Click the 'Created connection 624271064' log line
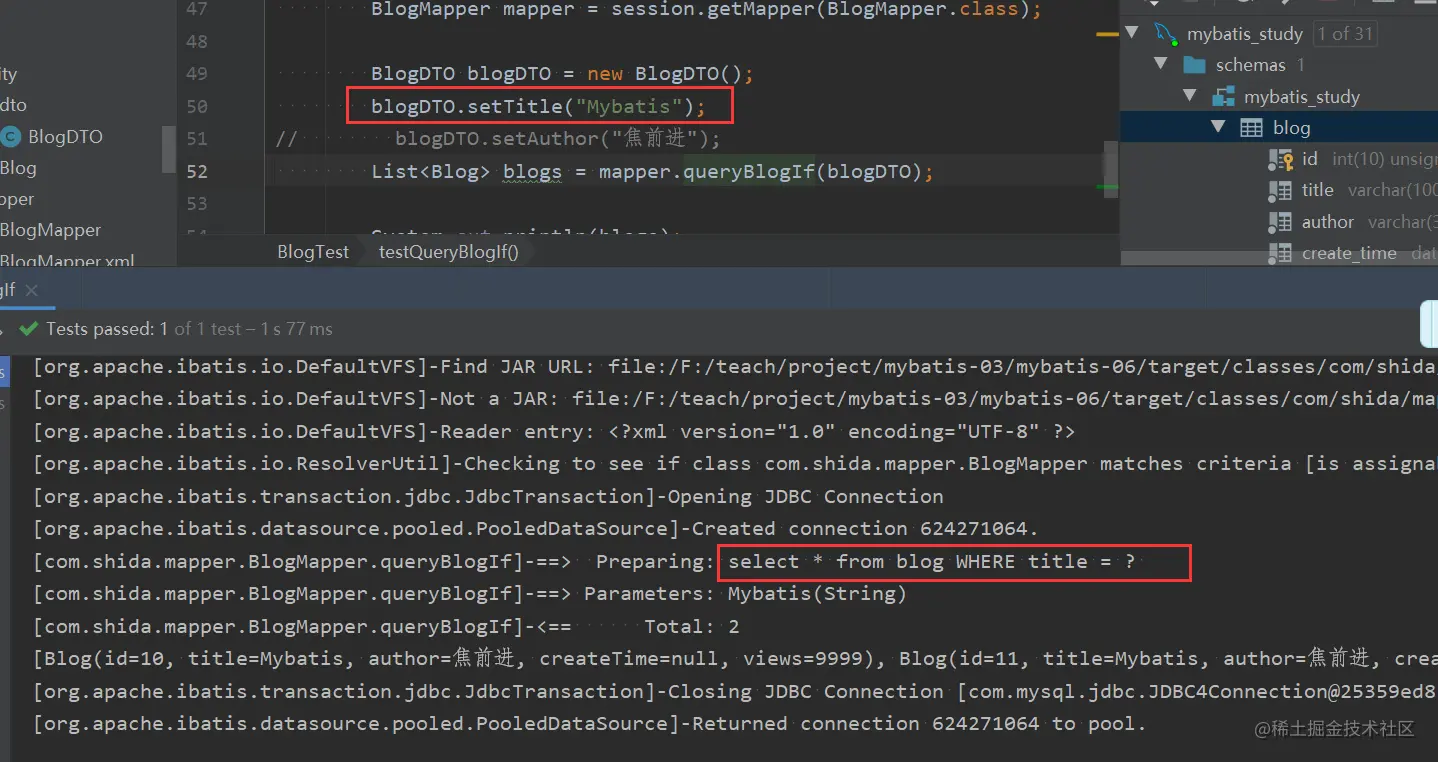 [x=536, y=529]
